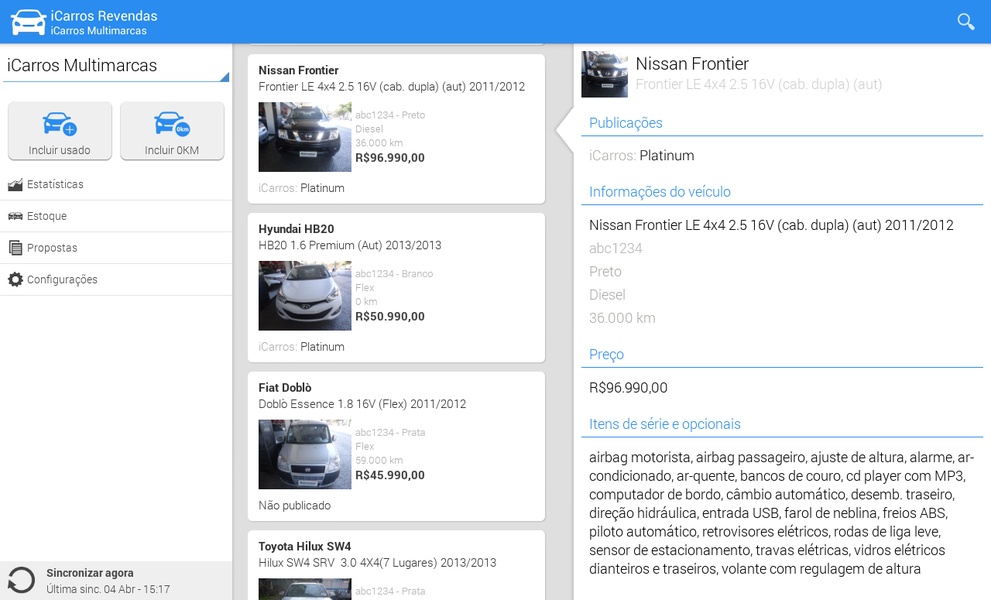The width and height of the screenshot is (991, 600).
Task: Open the Estoque menu item
Action: (116, 216)
